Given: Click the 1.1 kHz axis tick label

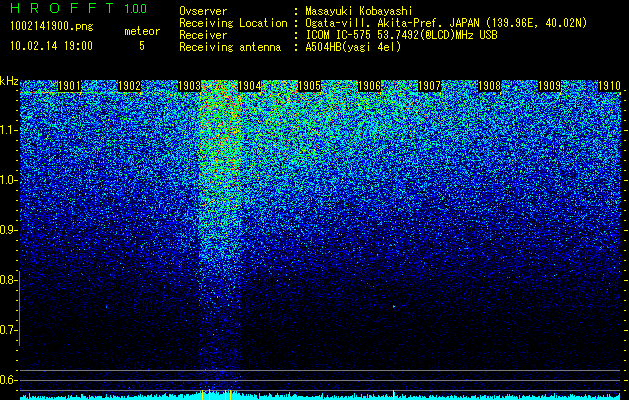Looking at the screenshot, I should (9, 131).
